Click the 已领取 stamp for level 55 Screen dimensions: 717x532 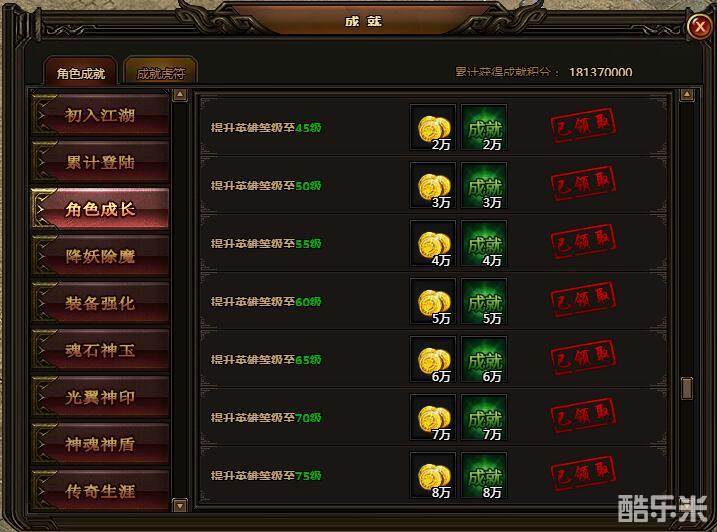pyautogui.click(x=583, y=242)
